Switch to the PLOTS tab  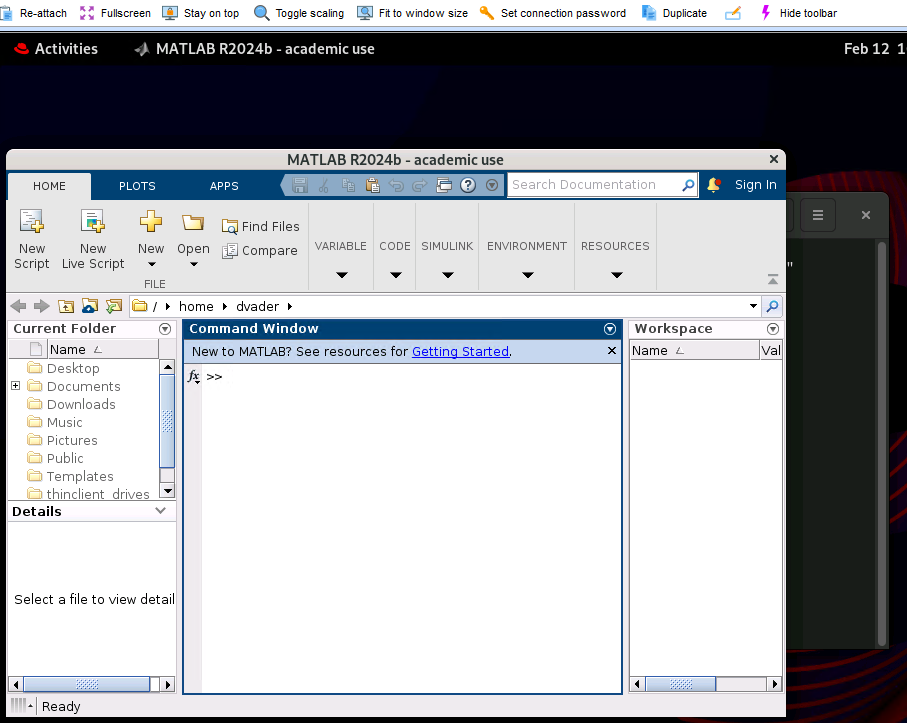(x=137, y=186)
